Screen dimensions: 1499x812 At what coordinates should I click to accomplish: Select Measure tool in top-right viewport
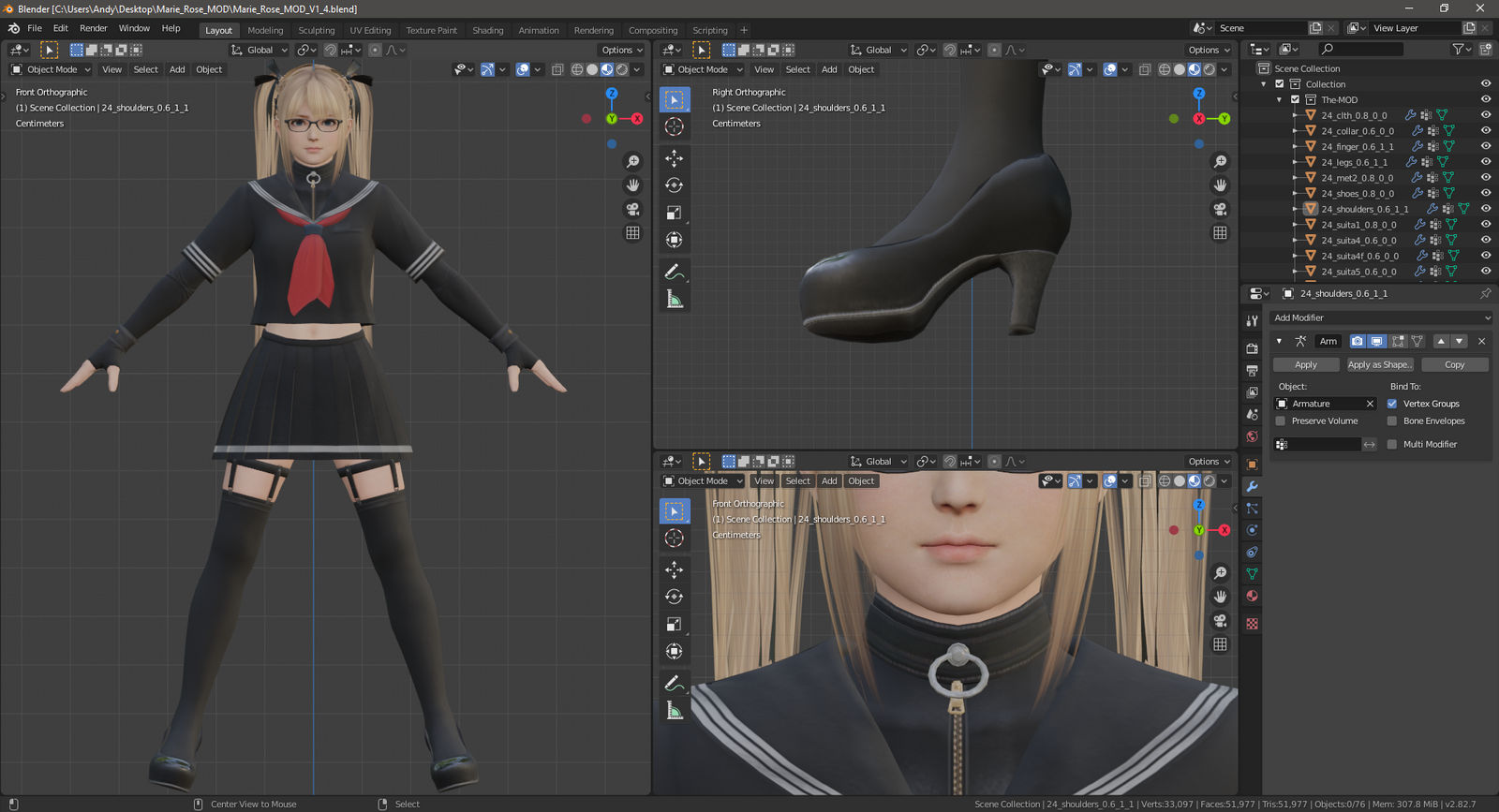674,300
